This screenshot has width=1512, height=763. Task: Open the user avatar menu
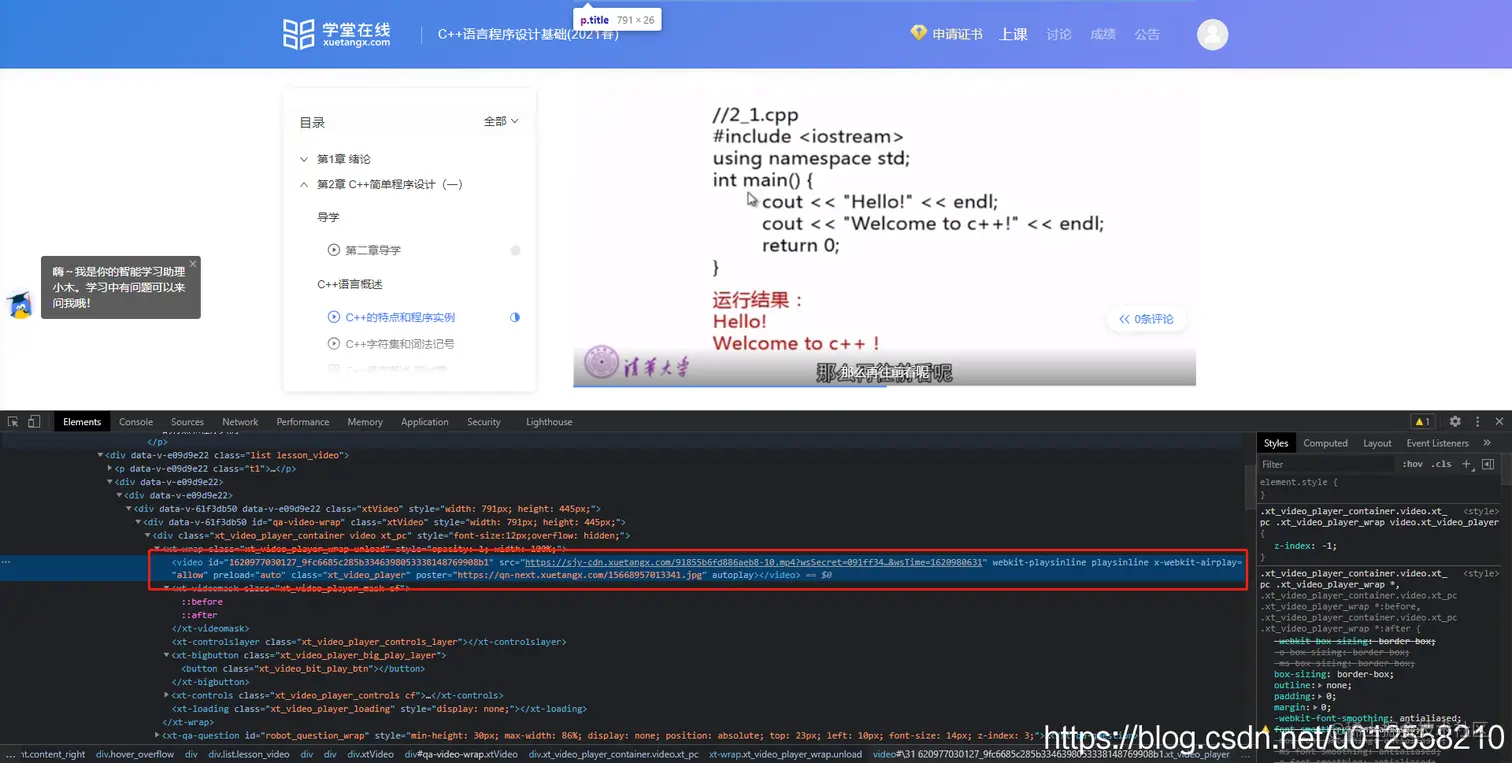point(1212,34)
